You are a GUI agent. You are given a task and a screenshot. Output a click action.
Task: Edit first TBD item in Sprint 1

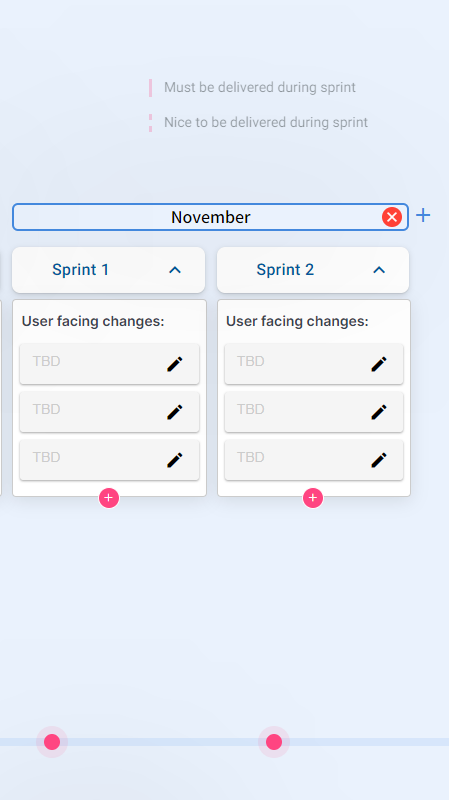174,364
